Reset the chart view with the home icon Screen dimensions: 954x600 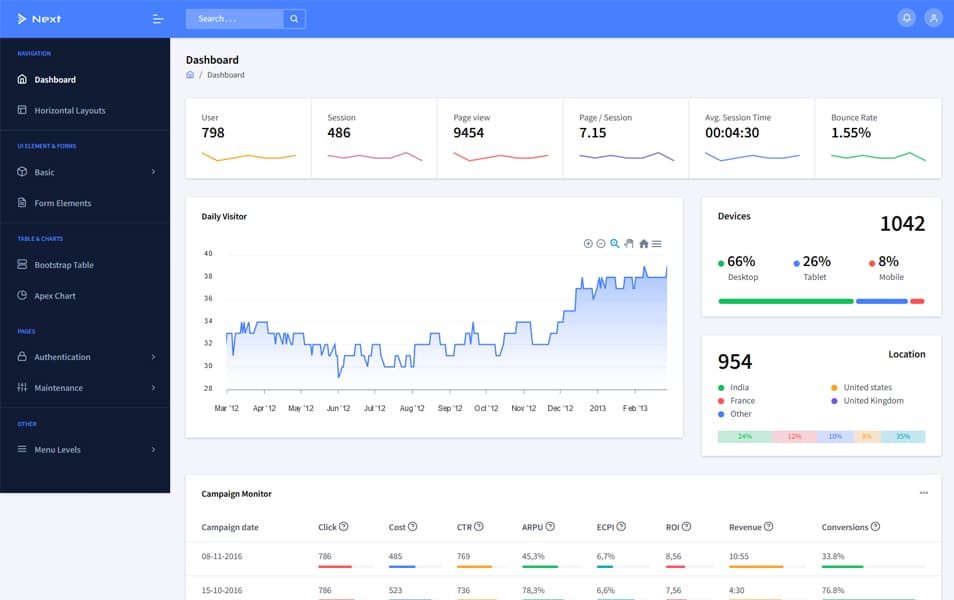(643, 243)
